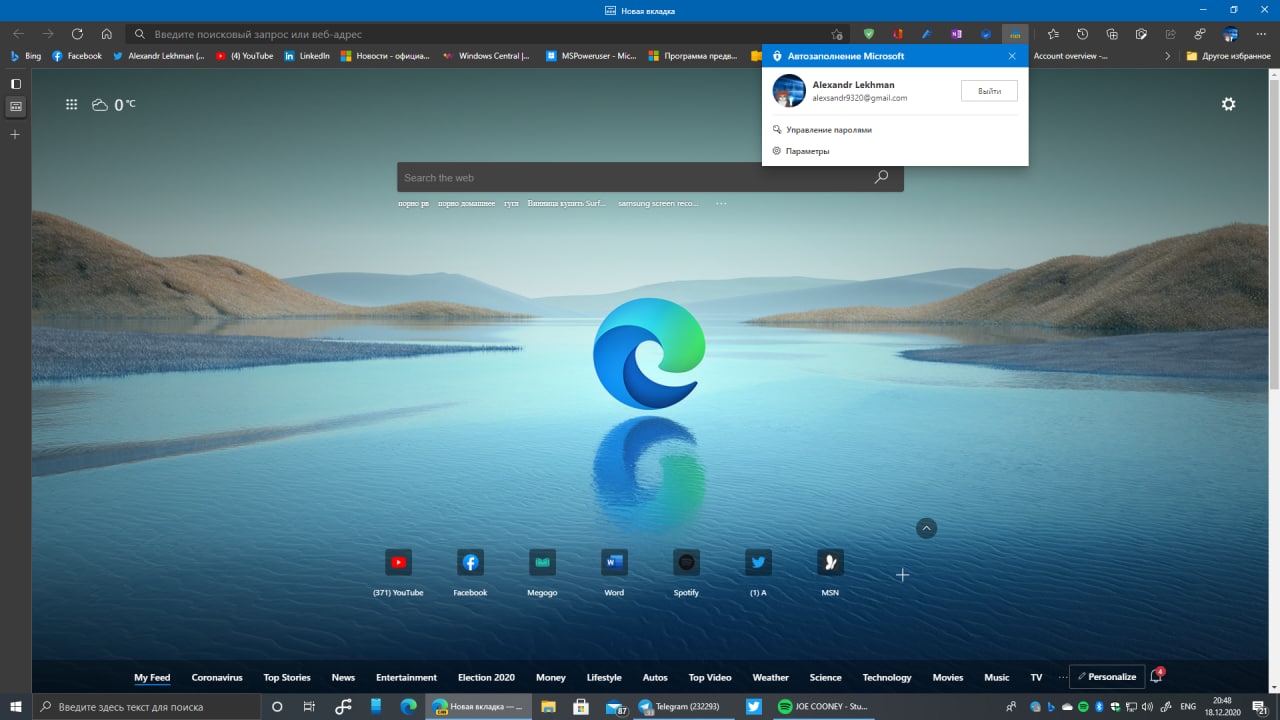Open the green shield extension
The width and height of the screenshot is (1280, 720).
click(x=869, y=34)
